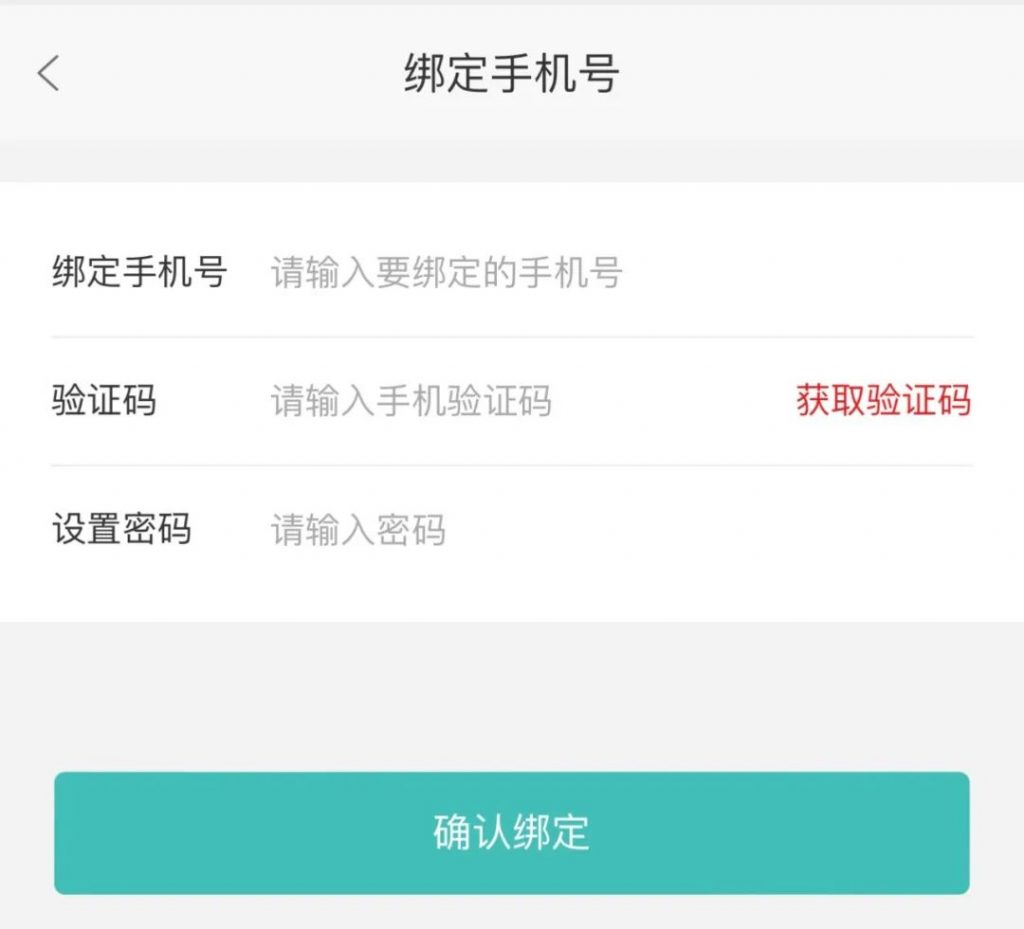Viewport: 1024px width, 929px height.
Task: Return to the previous page
Action: (49, 74)
